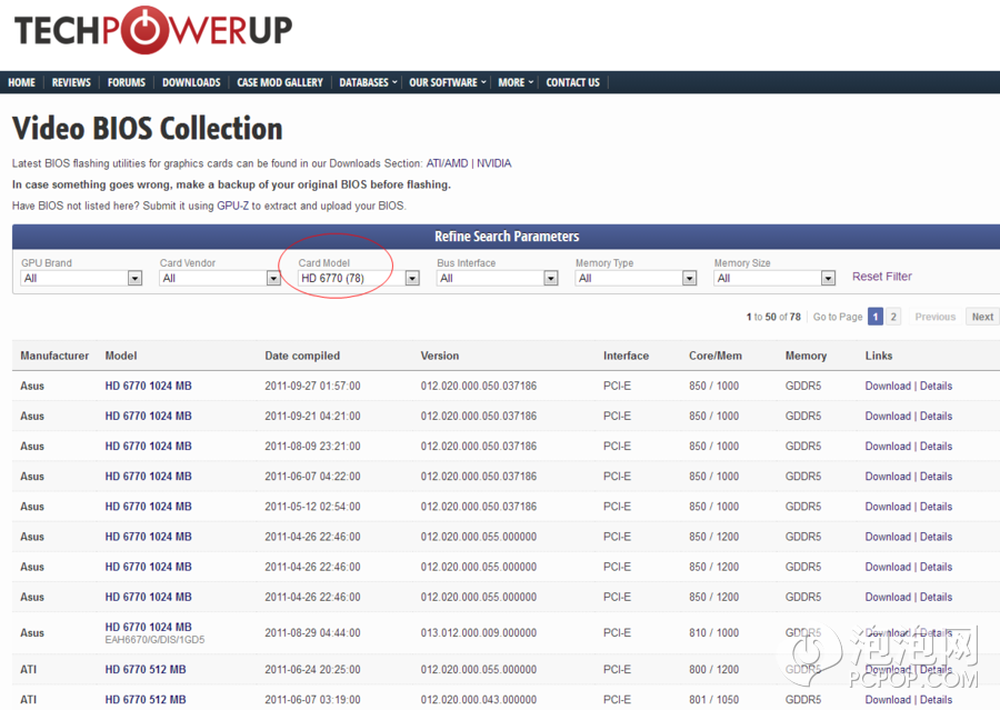The height and width of the screenshot is (710, 1000).
Task: View Details for the first Asus entry
Action: coord(936,386)
